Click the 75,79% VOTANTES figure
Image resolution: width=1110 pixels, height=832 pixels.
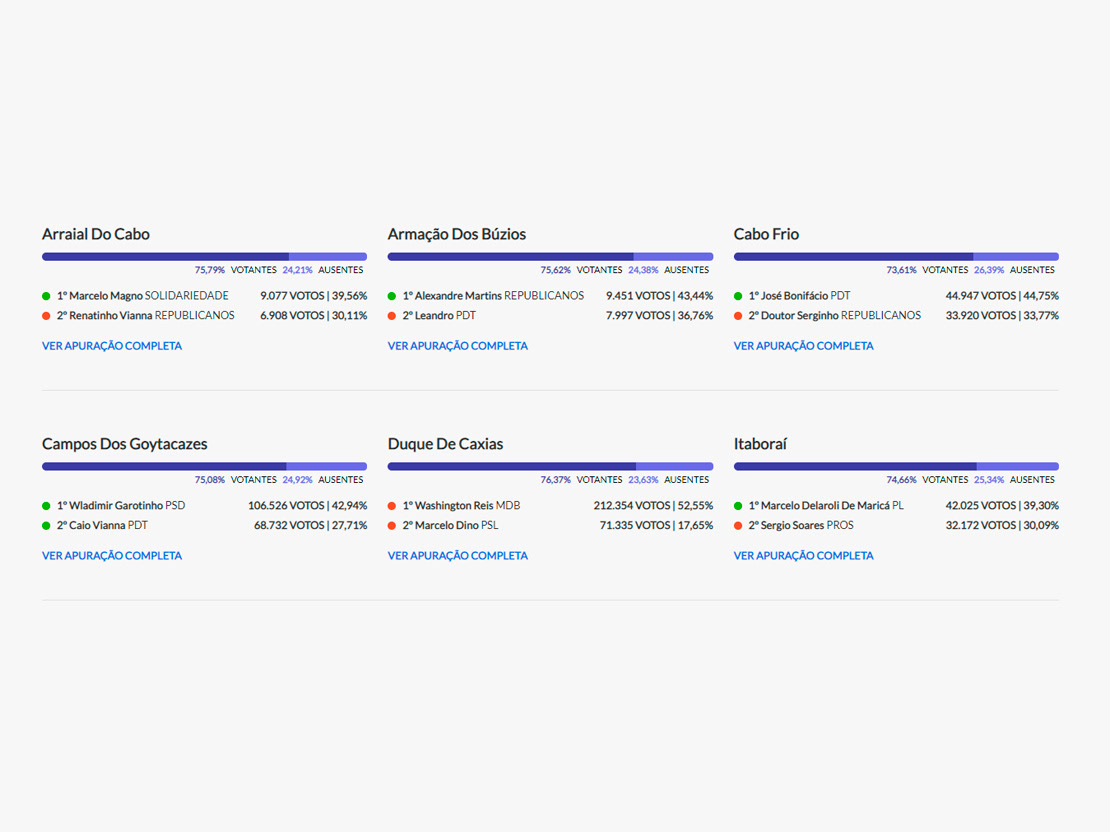tap(236, 270)
